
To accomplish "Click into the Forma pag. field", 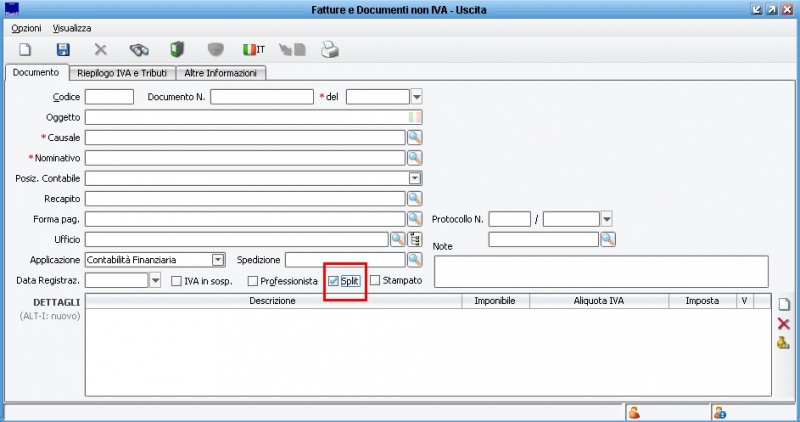I will 245,219.
